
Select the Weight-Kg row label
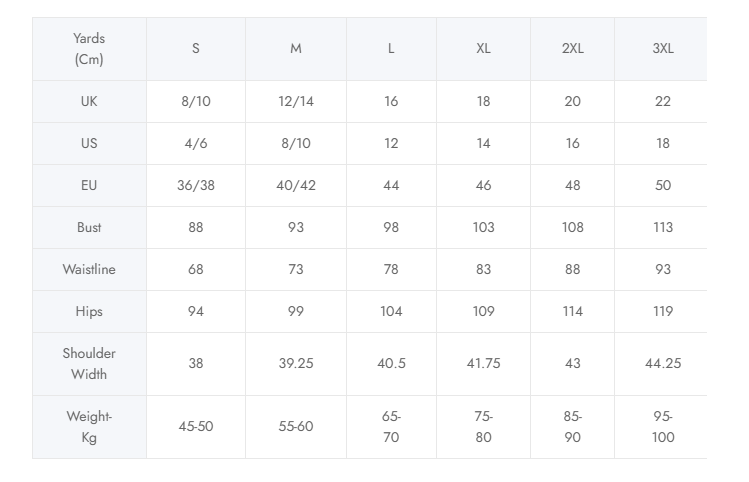[x=89, y=427]
